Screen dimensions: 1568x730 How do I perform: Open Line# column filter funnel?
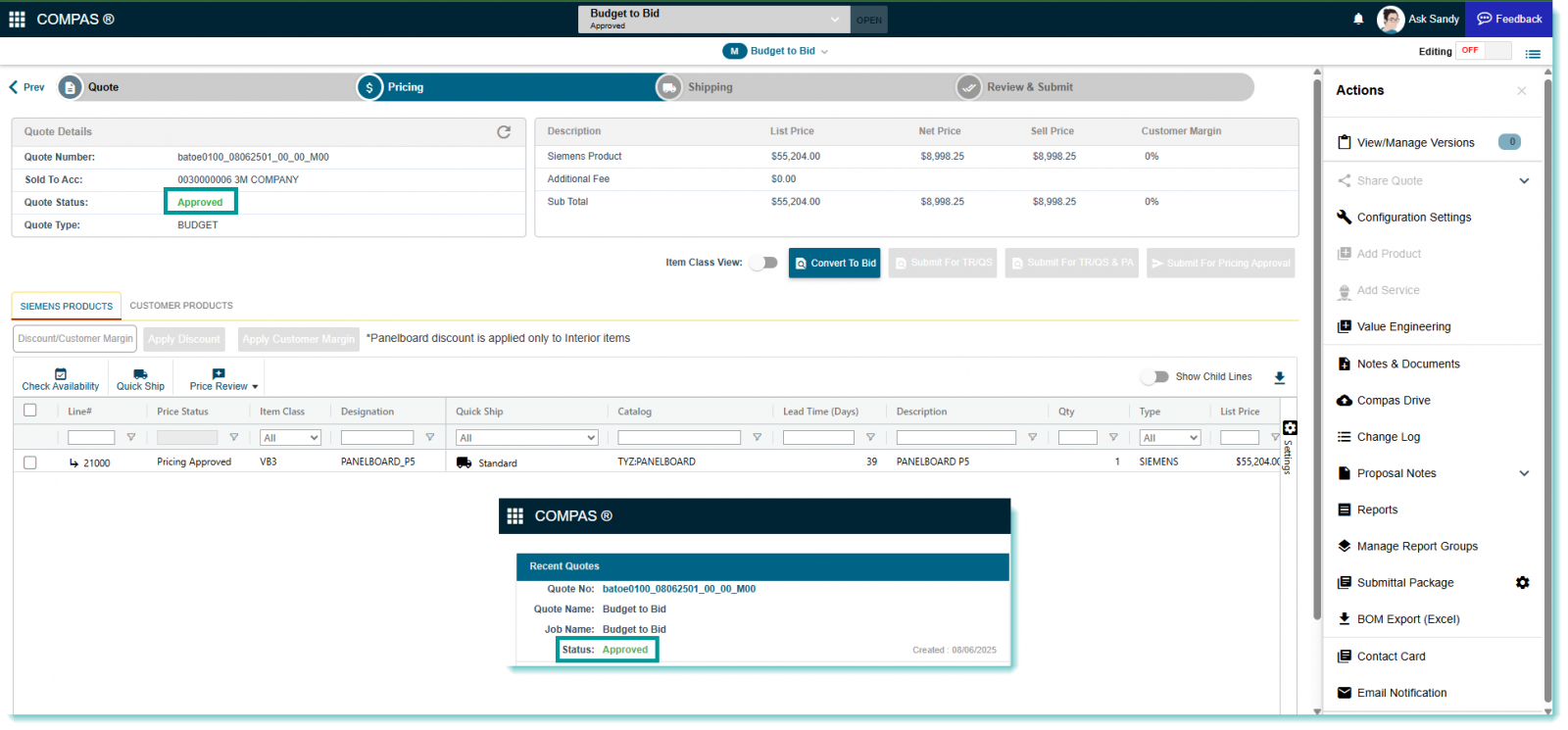pos(130,438)
